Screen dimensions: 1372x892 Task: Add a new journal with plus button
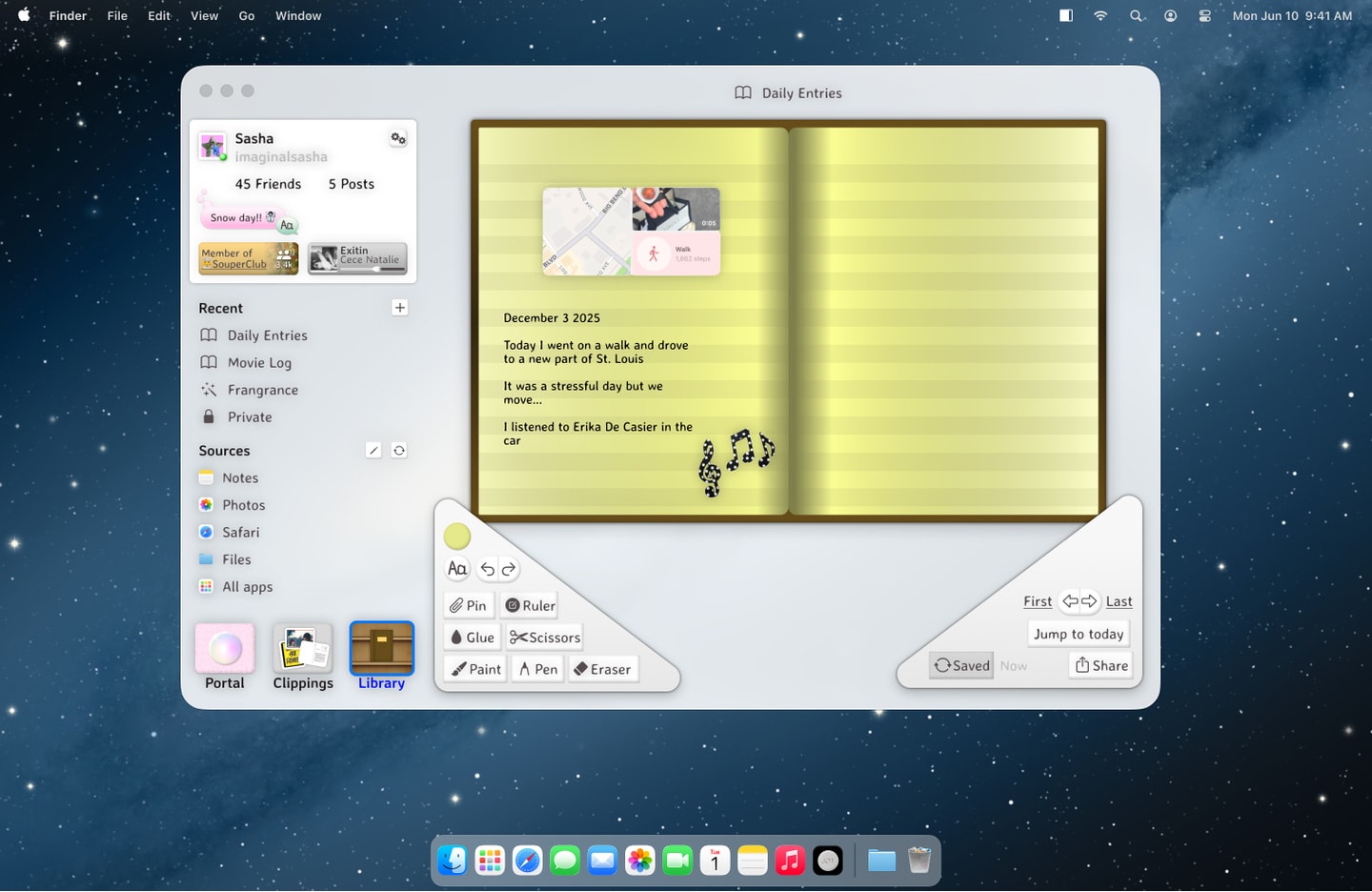click(400, 308)
